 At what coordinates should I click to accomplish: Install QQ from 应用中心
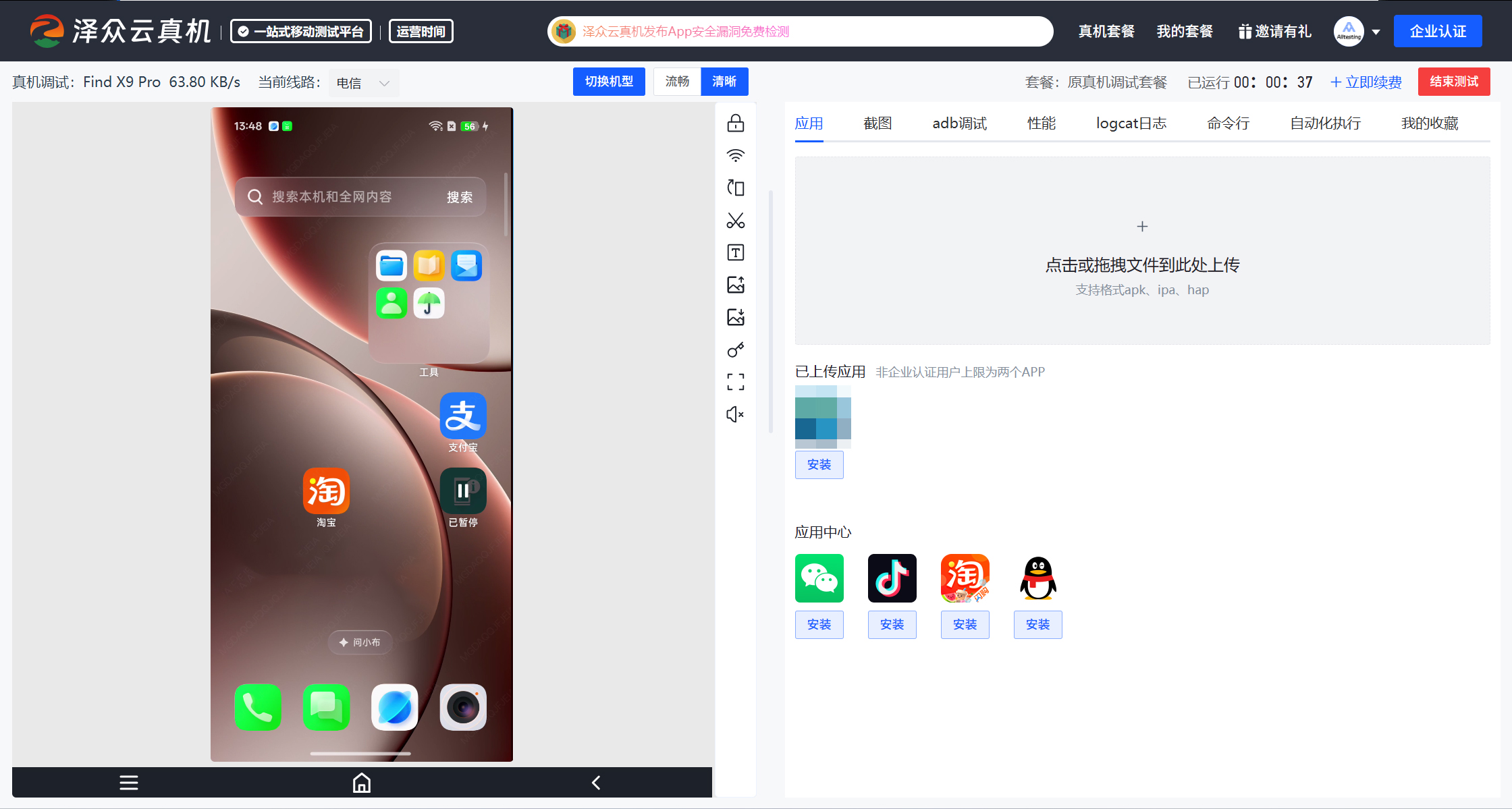click(1038, 625)
